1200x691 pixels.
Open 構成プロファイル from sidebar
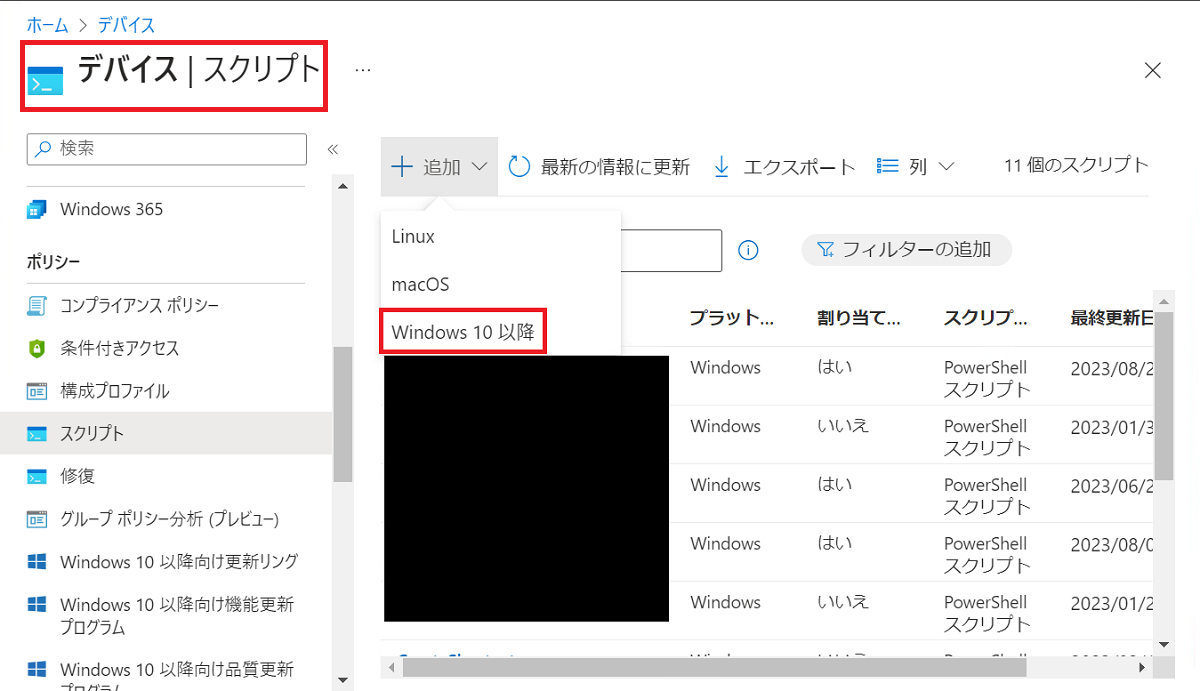(114, 391)
